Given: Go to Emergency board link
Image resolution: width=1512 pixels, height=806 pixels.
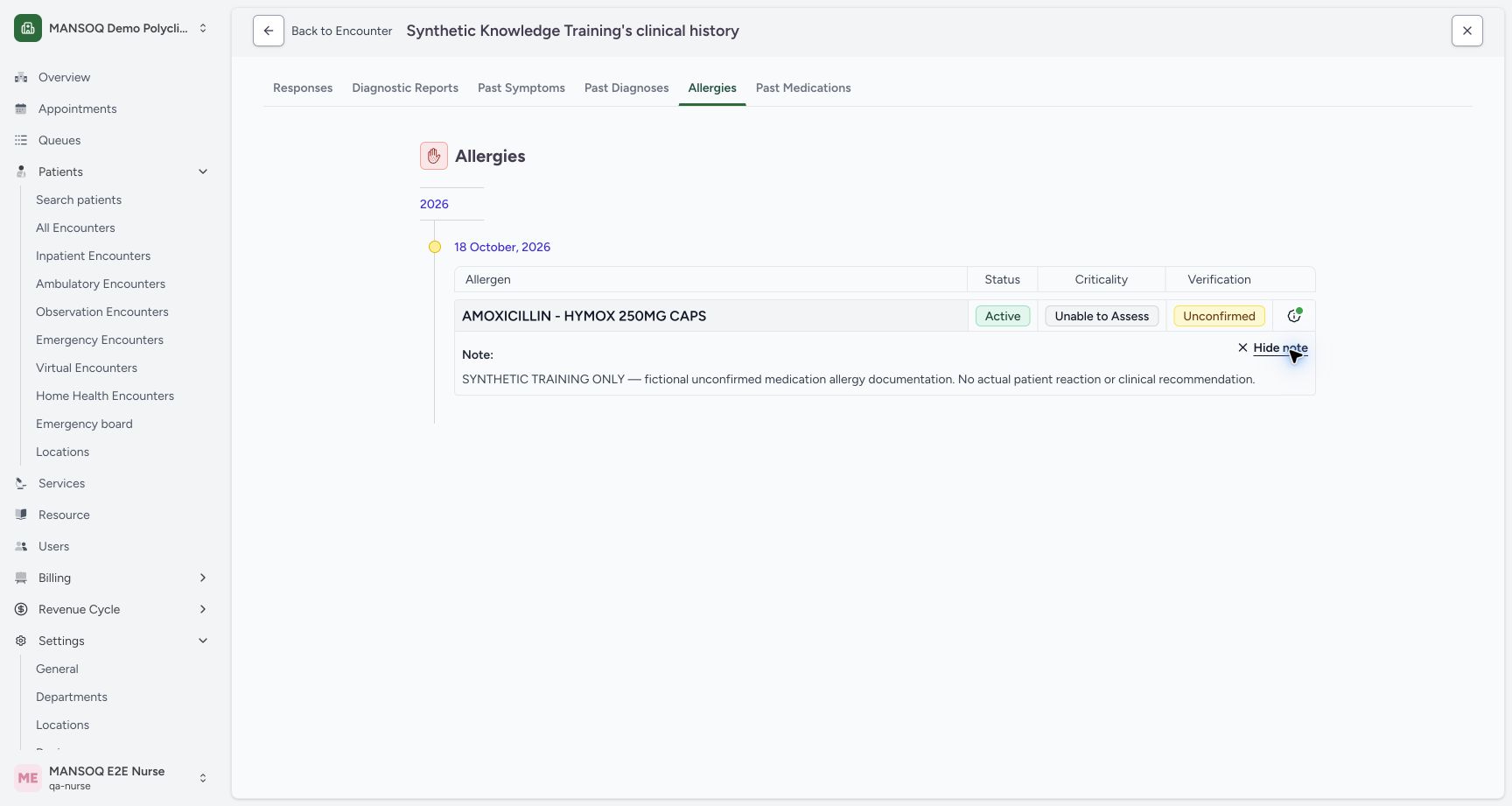Looking at the screenshot, I should pos(84,424).
